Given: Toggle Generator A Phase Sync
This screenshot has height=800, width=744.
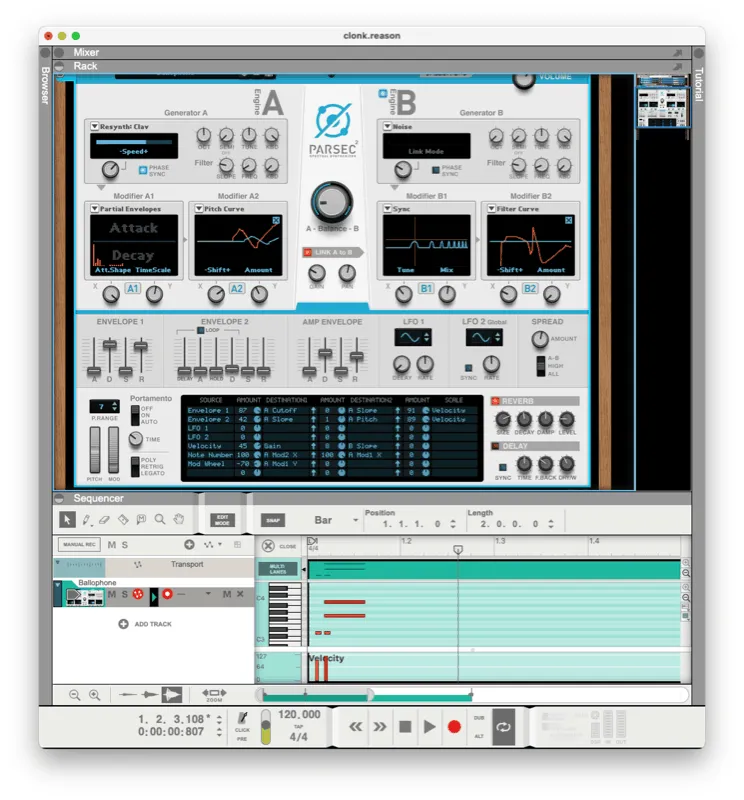Looking at the screenshot, I should coord(143,171).
